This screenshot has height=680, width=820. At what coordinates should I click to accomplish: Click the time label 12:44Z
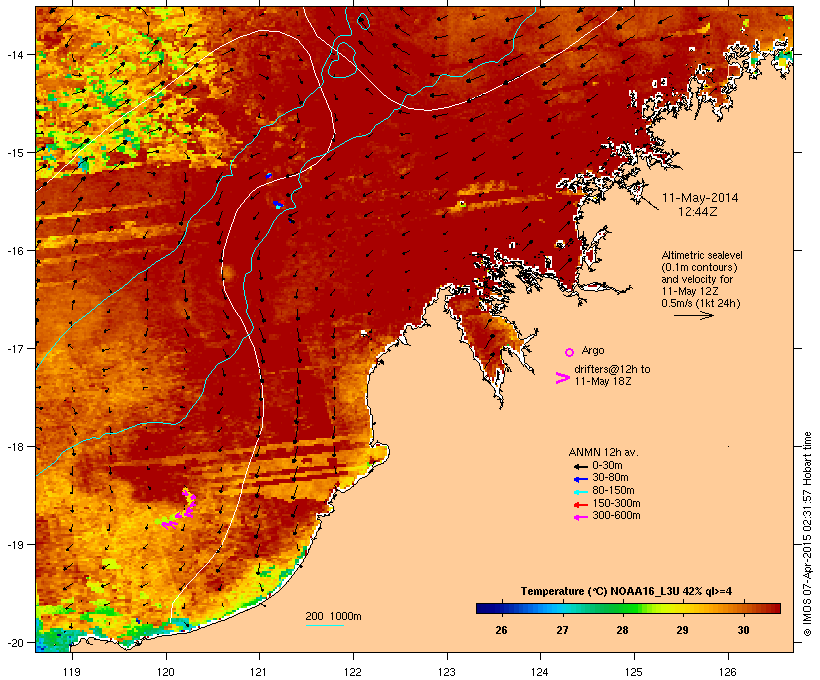coord(698,212)
